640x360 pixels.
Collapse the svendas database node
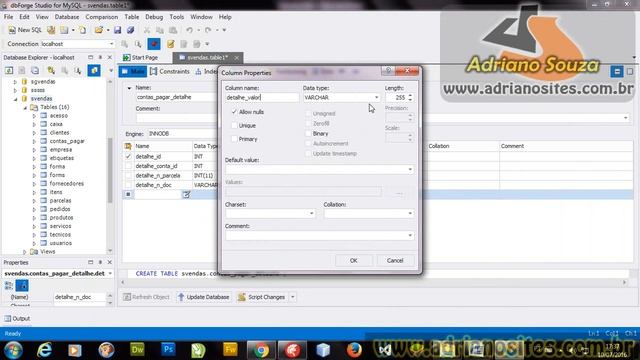pos(16,99)
